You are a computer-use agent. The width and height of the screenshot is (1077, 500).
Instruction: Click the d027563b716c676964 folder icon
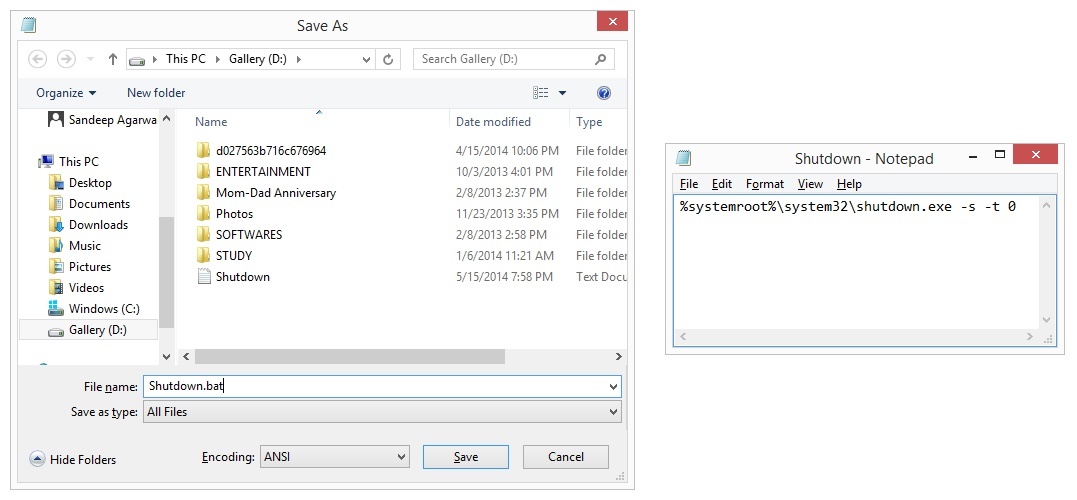click(x=203, y=150)
